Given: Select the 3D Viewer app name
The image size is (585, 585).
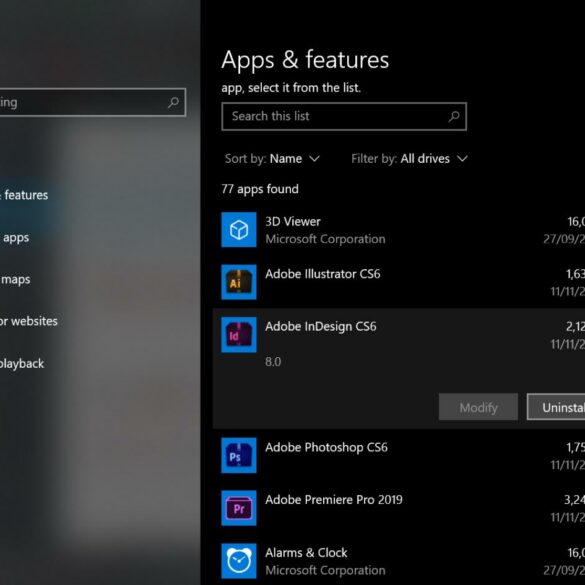Looking at the screenshot, I should pos(293,222).
